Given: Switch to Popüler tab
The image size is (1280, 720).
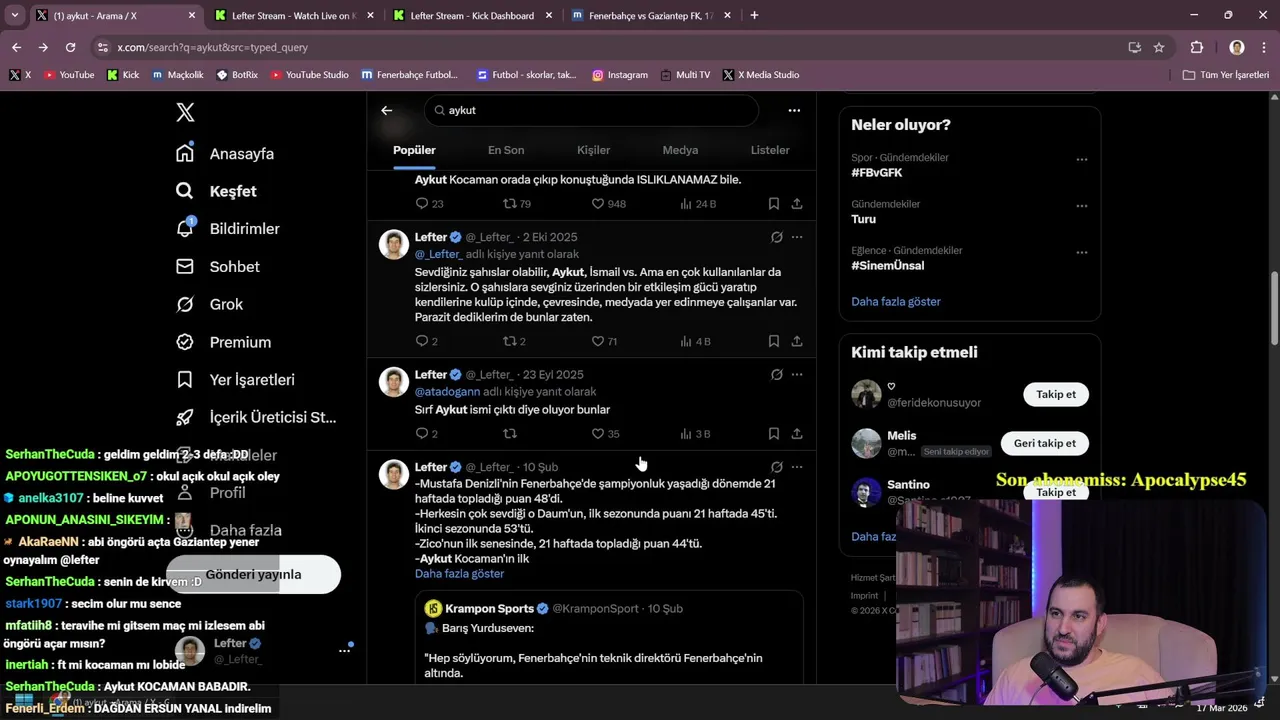Looking at the screenshot, I should click(414, 150).
